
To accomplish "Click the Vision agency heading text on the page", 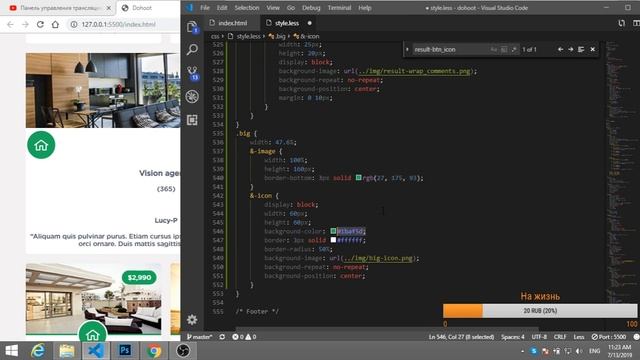I will tap(160, 173).
